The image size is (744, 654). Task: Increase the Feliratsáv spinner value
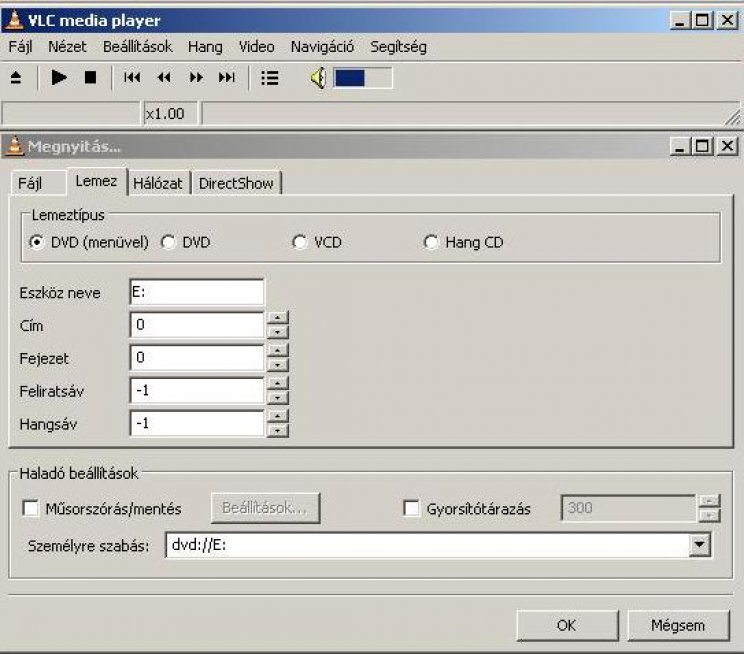tap(278, 383)
